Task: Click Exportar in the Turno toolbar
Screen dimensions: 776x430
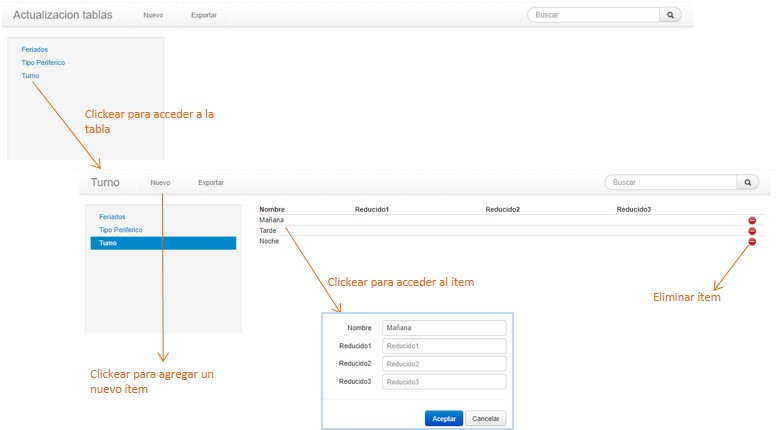Action: click(211, 183)
